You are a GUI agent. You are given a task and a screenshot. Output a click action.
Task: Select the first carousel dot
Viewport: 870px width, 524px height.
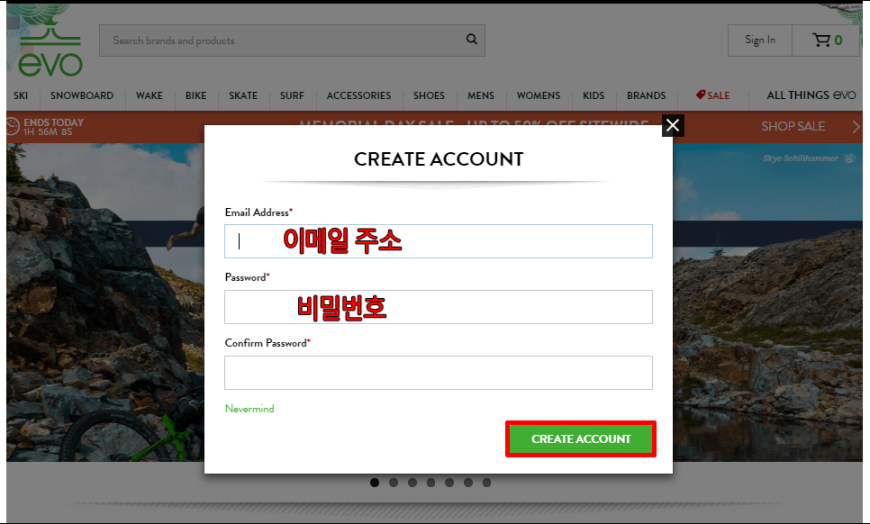tap(375, 482)
